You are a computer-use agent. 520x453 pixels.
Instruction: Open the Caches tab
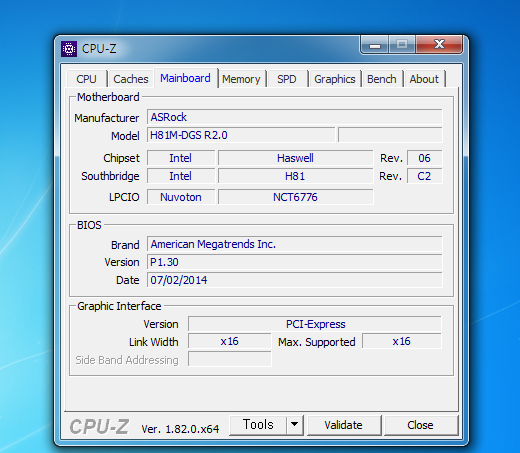point(131,79)
